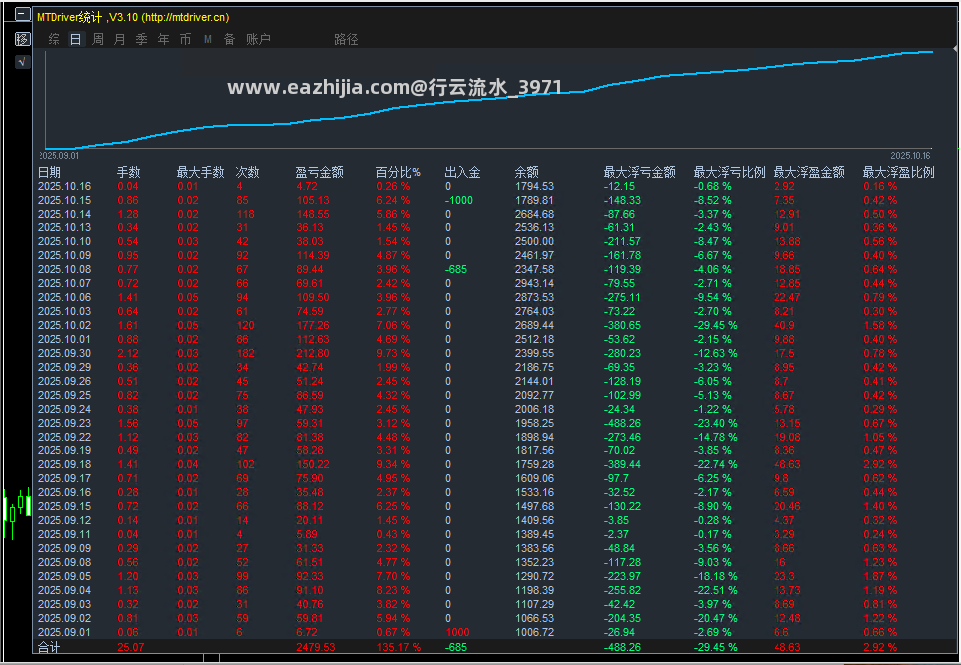Screen dimensions: 961x665
Task: Click the 2025.09.18 date cell
Action: click(64, 464)
